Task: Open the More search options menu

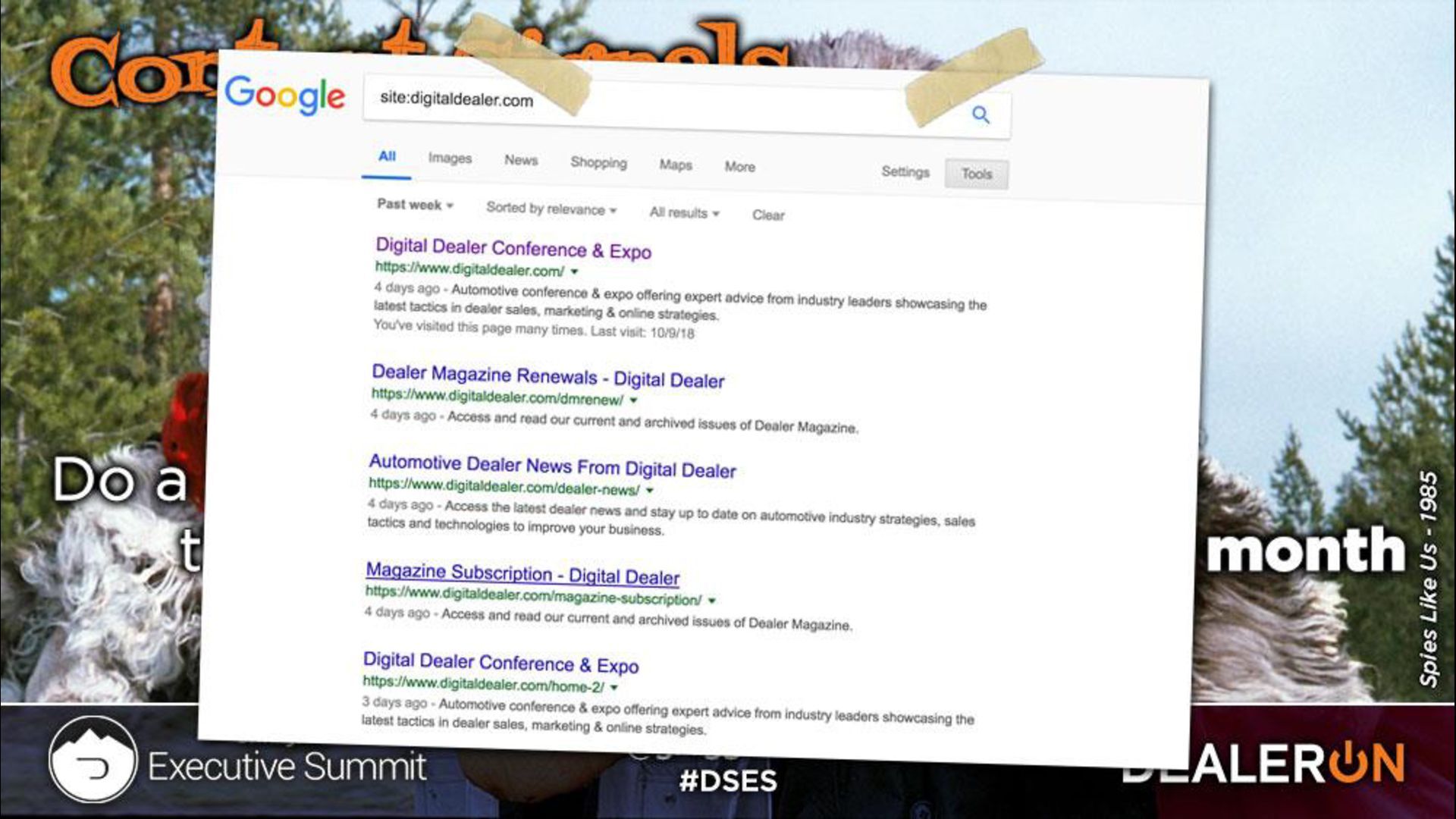Action: [740, 167]
